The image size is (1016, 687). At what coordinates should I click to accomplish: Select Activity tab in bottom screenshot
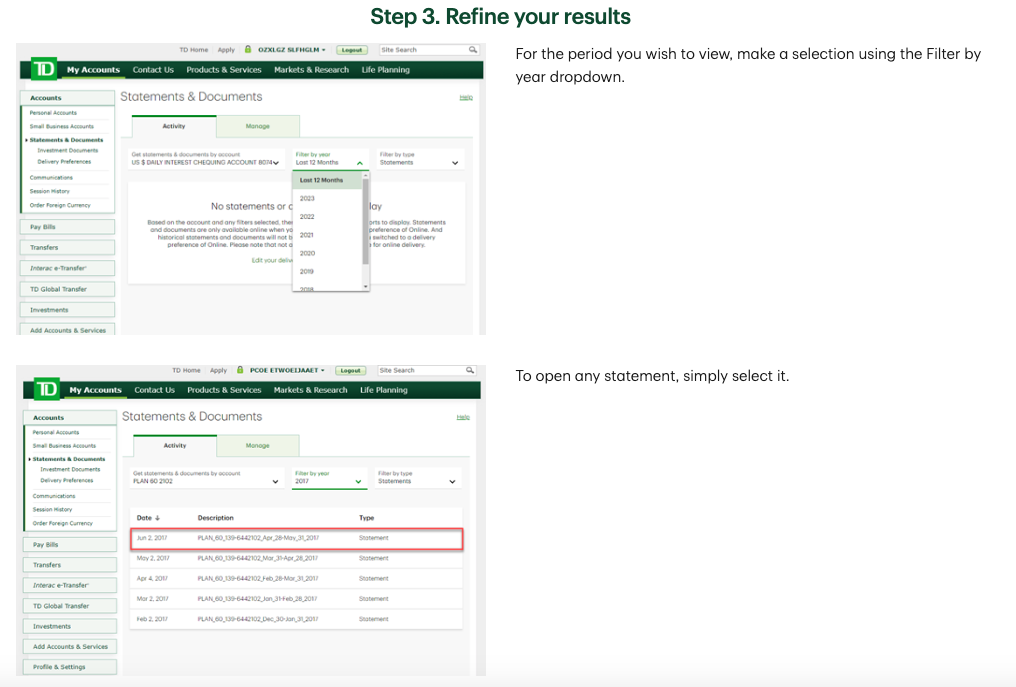click(x=175, y=446)
